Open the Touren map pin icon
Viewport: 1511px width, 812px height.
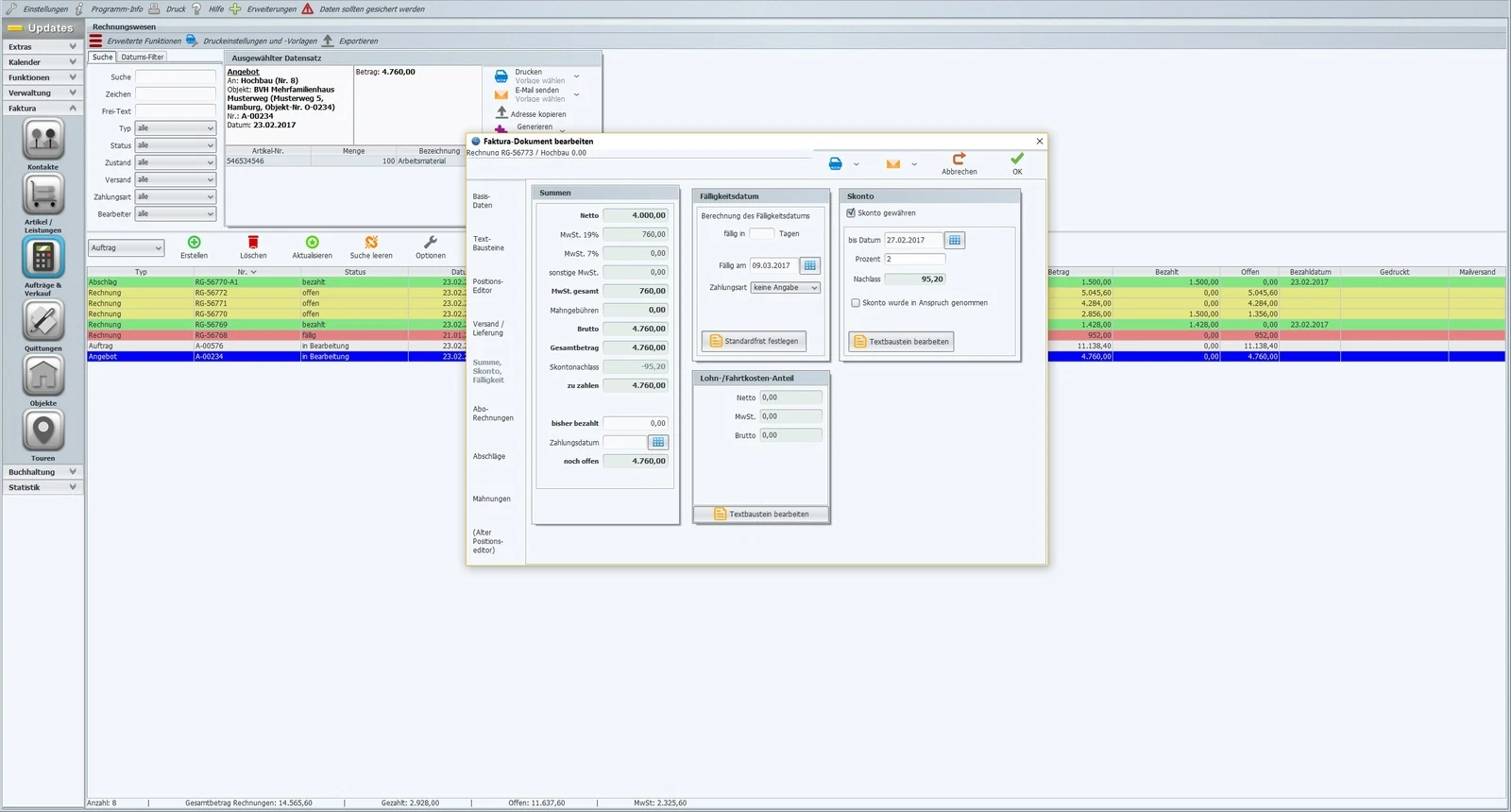coord(43,431)
